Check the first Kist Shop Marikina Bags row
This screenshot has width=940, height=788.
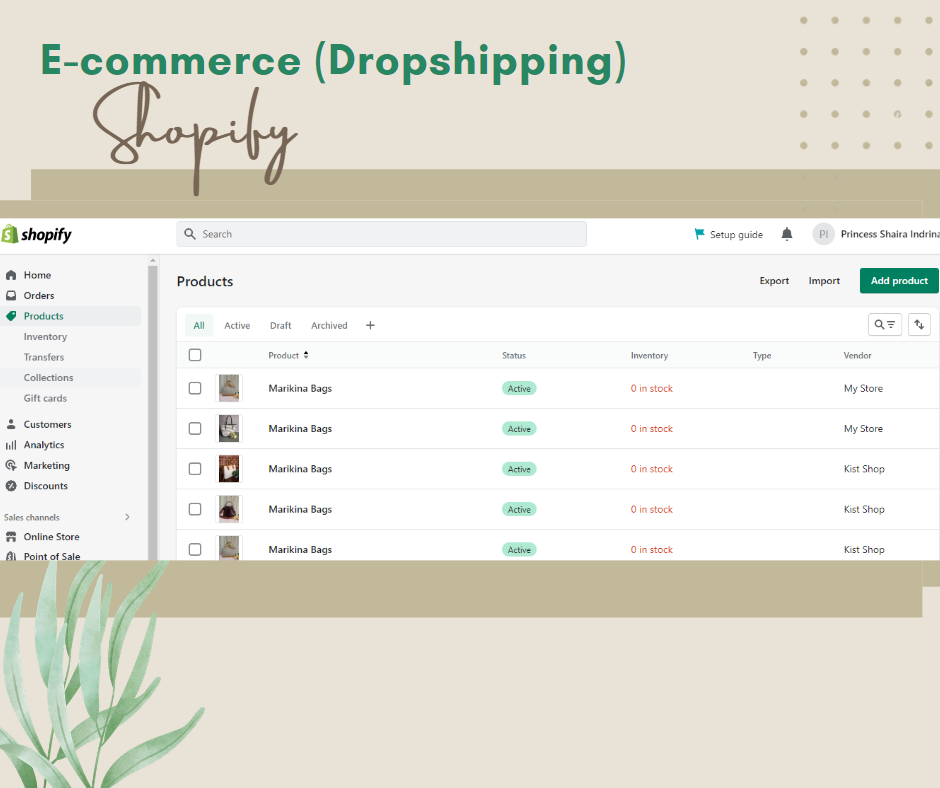[195, 468]
